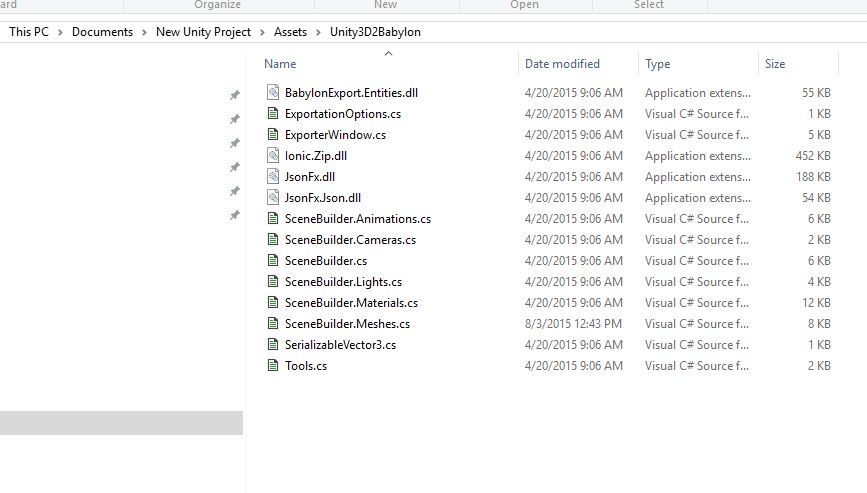Select the file Ionic.Zip.dll
This screenshot has height=493, width=867.
tap(316, 156)
